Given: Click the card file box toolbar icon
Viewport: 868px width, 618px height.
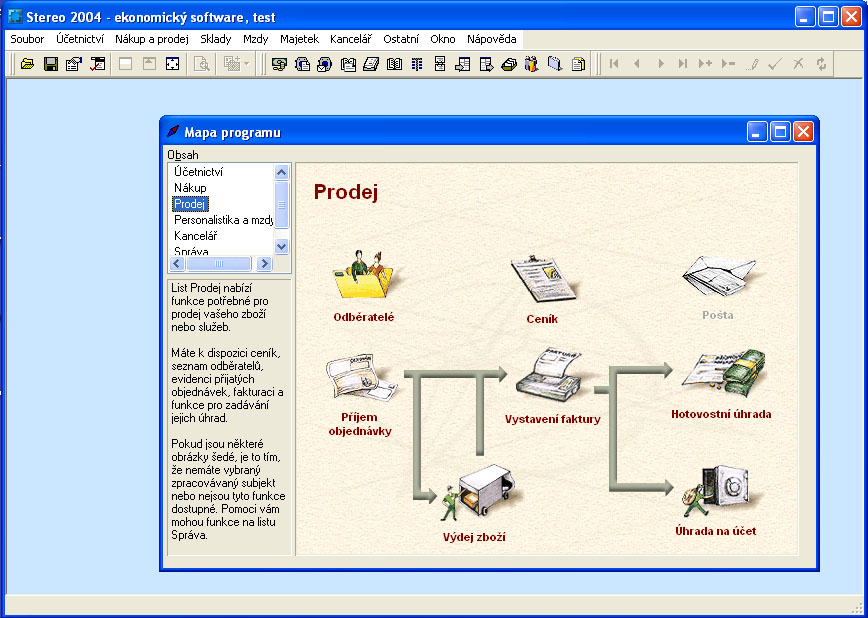Looking at the screenshot, I should click(509, 64).
